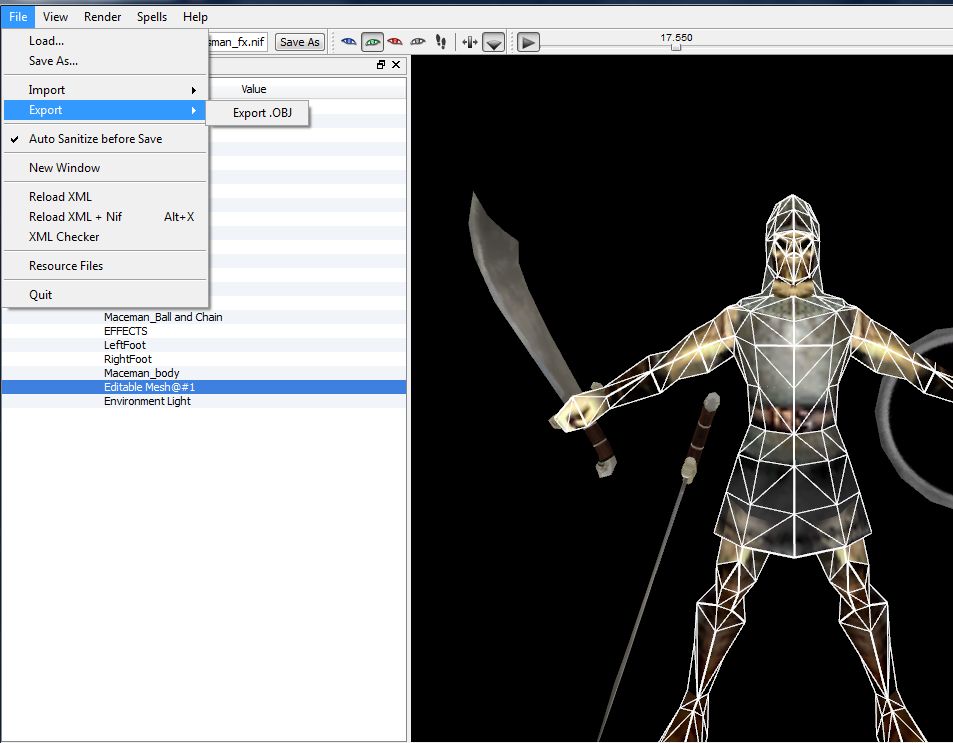Image resolution: width=953 pixels, height=743 pixels.
Task: Select the Maceman_body row
Action: (x=204, y=373)
